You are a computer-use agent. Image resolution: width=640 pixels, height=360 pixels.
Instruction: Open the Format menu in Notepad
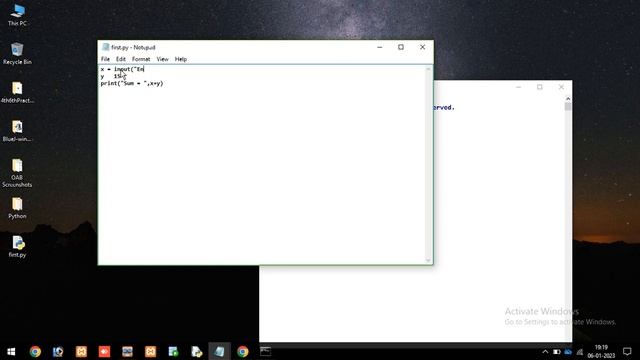[x=141, y=59]
